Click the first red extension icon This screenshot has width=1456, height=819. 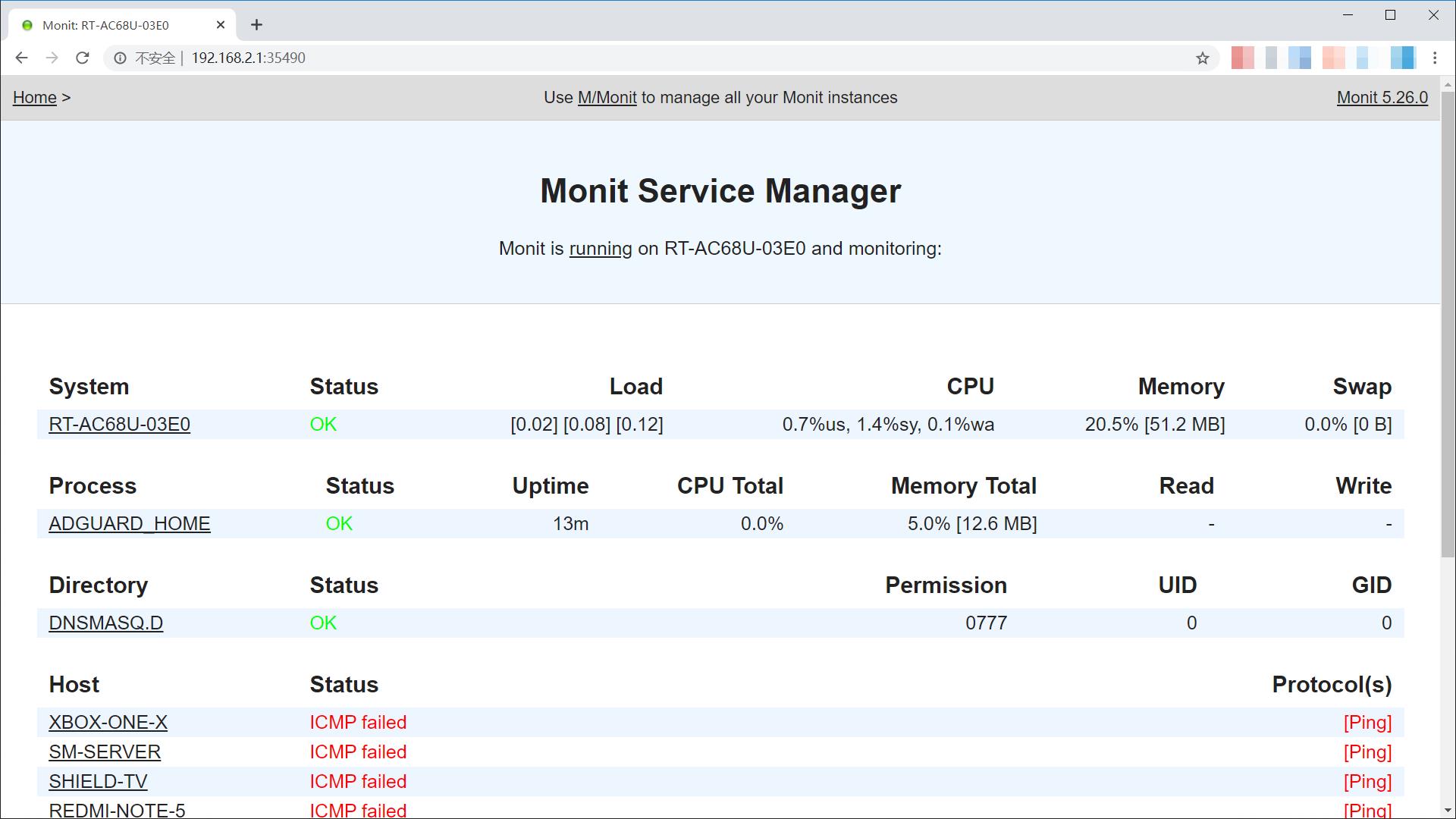tap(1242, 58)
